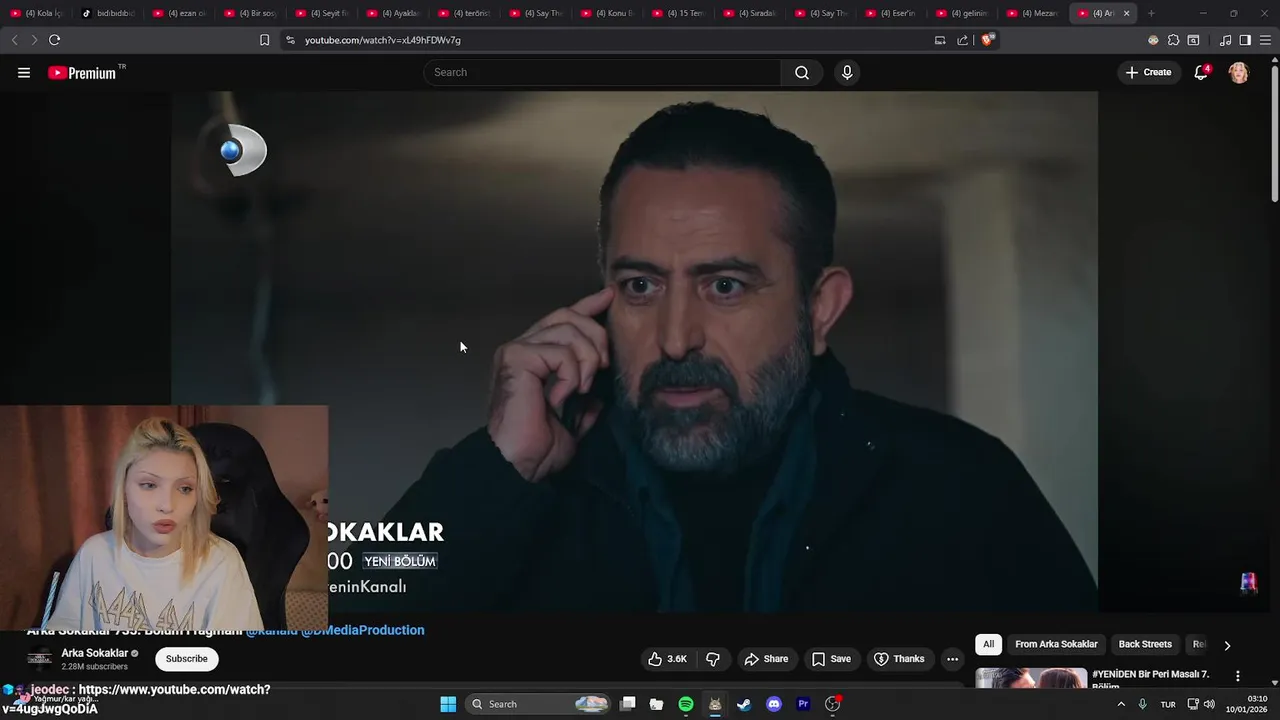Open the @DMediaProduction link in title
Viewport: 1280px width, 720px height.
(363, 630)
